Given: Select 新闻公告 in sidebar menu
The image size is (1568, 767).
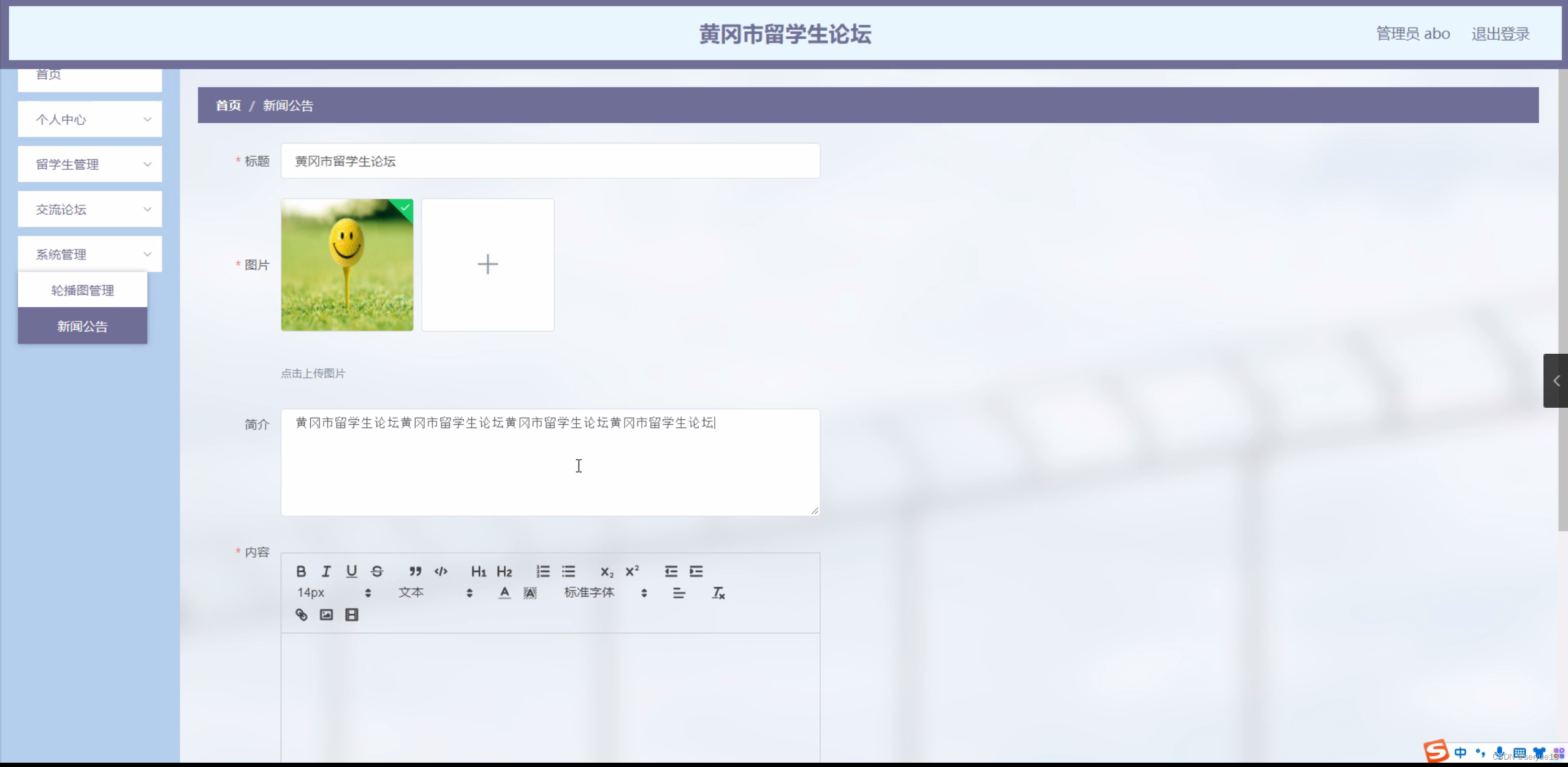Looking at the screenshot, I should pyautogui.click(x=82, y=326).
